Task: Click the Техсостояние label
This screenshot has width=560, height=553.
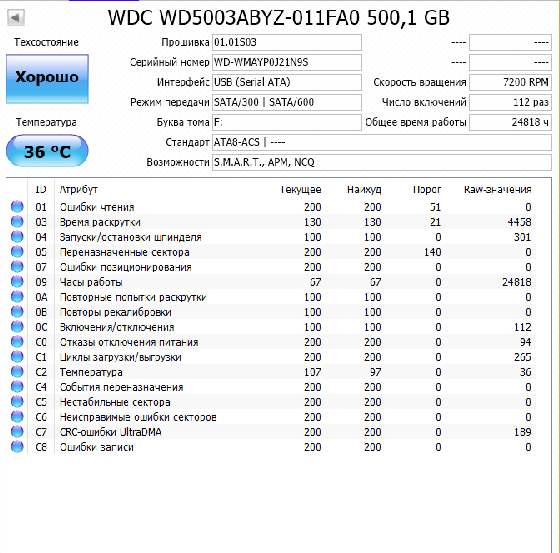Action: click(46, 43)
